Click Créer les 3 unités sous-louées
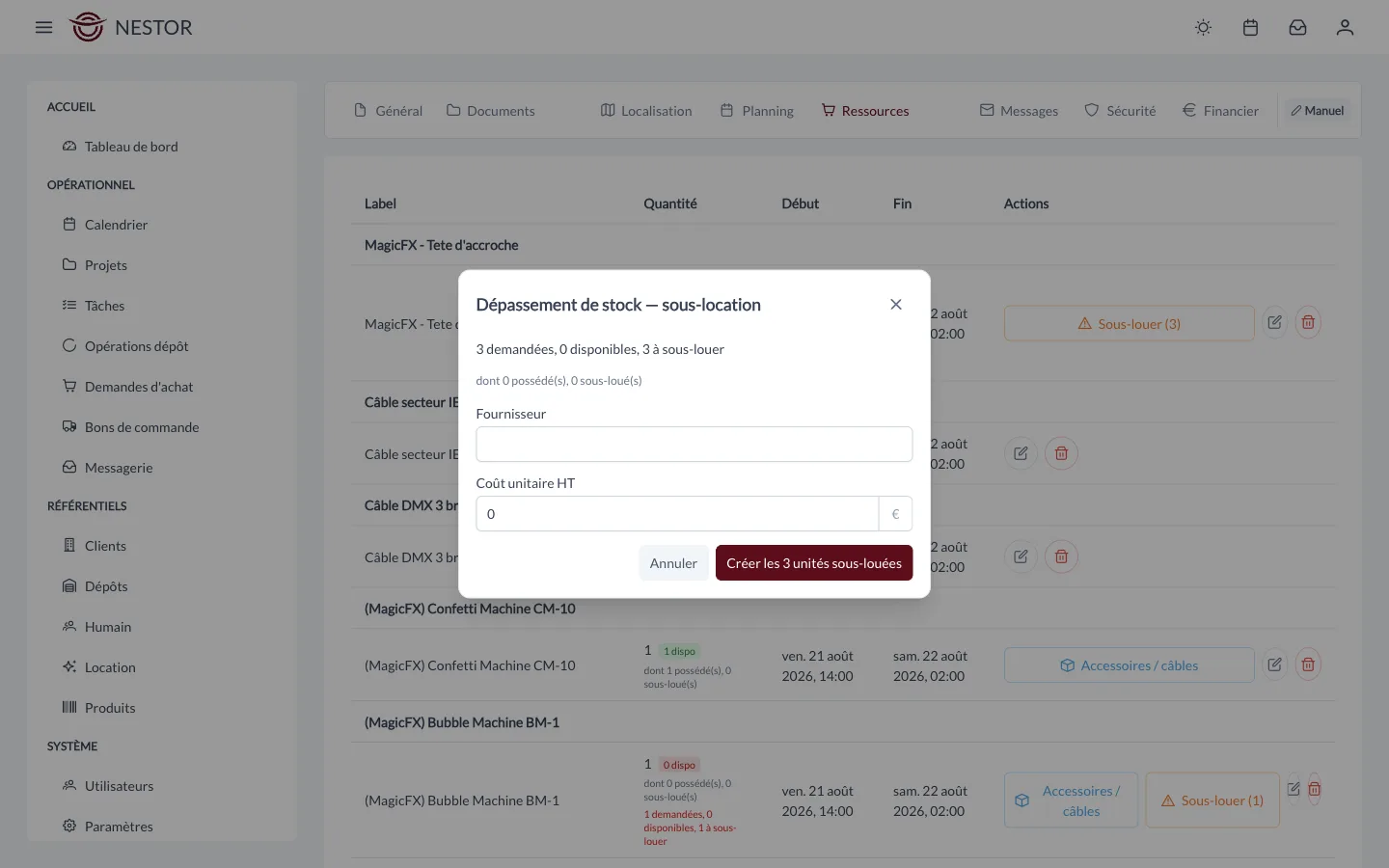The width and height of the screenshot is (1389, 868). pos(814,563)
